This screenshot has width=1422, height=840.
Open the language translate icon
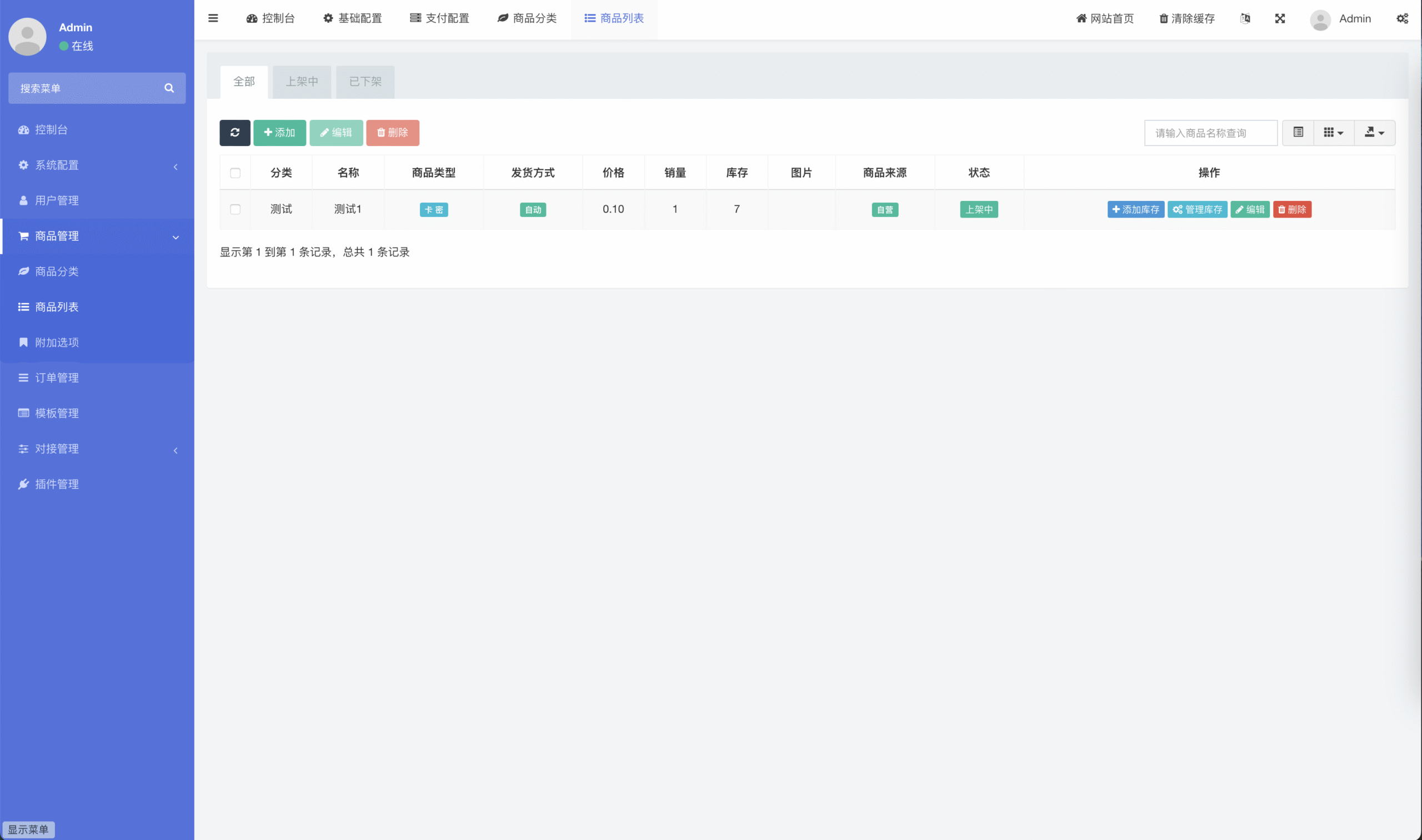pyautogui.click(x=1245, y=19)
